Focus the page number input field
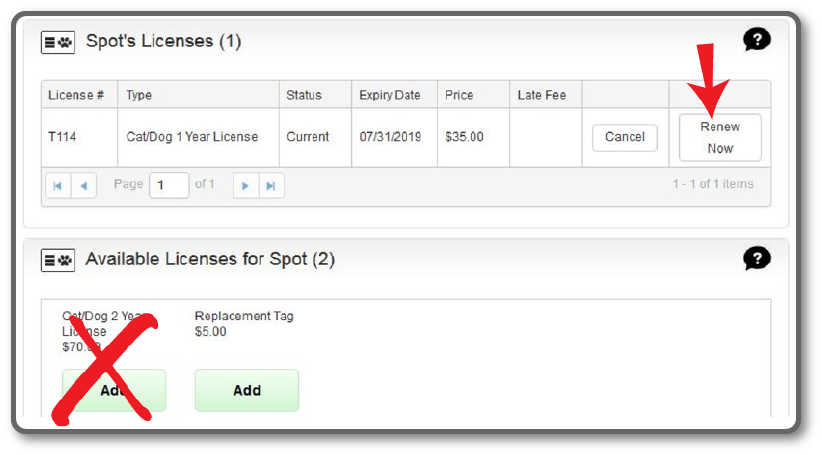Image resolution: width=822 pixels, height=455 pixels. (x=169, y=185)
